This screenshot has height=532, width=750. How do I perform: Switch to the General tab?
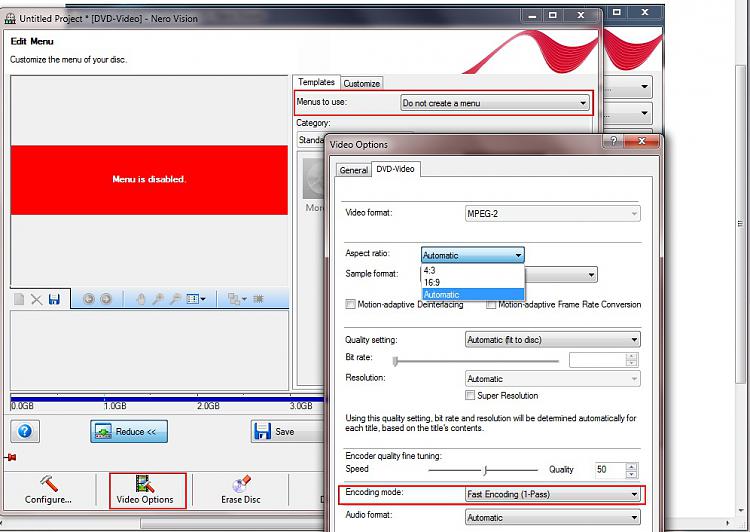tap(353, 170)
